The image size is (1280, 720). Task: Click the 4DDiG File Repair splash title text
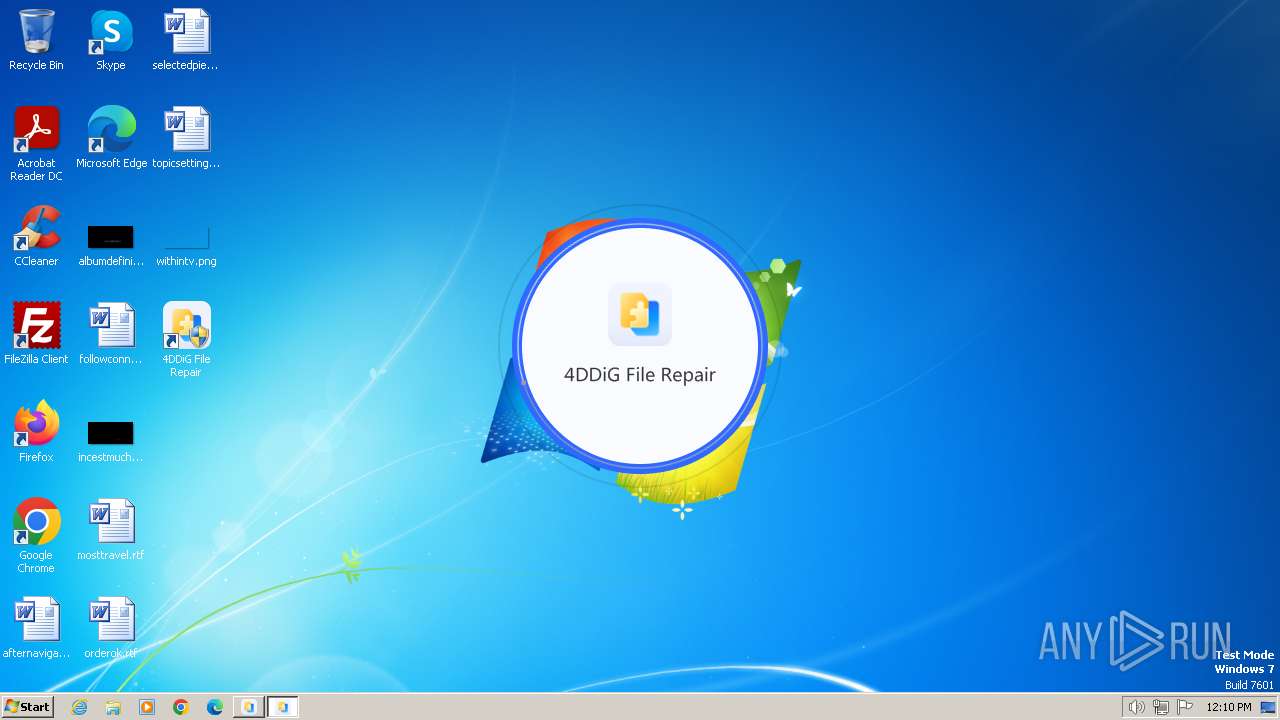[640, 375]
